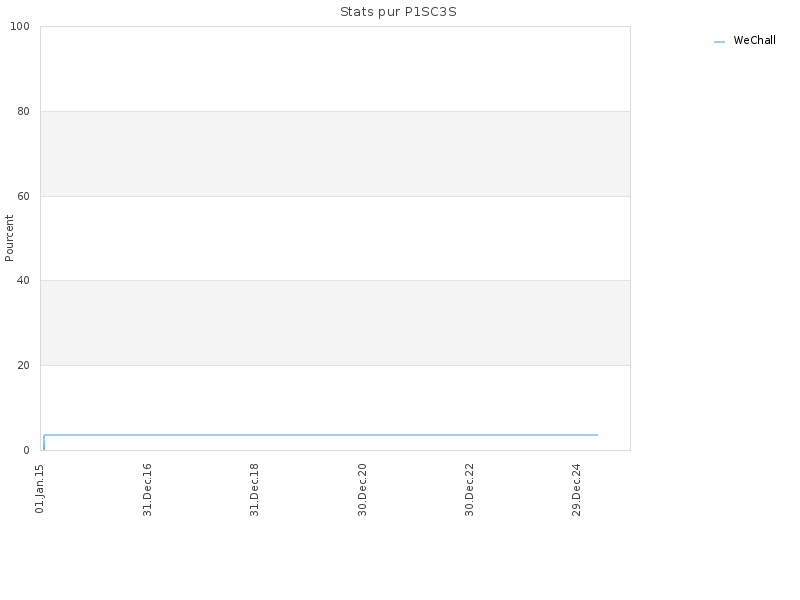Image resolution: width=800 pixels, height=600 pixels.
Task: Click the WeChall legend label
Action: click(754, 40)
